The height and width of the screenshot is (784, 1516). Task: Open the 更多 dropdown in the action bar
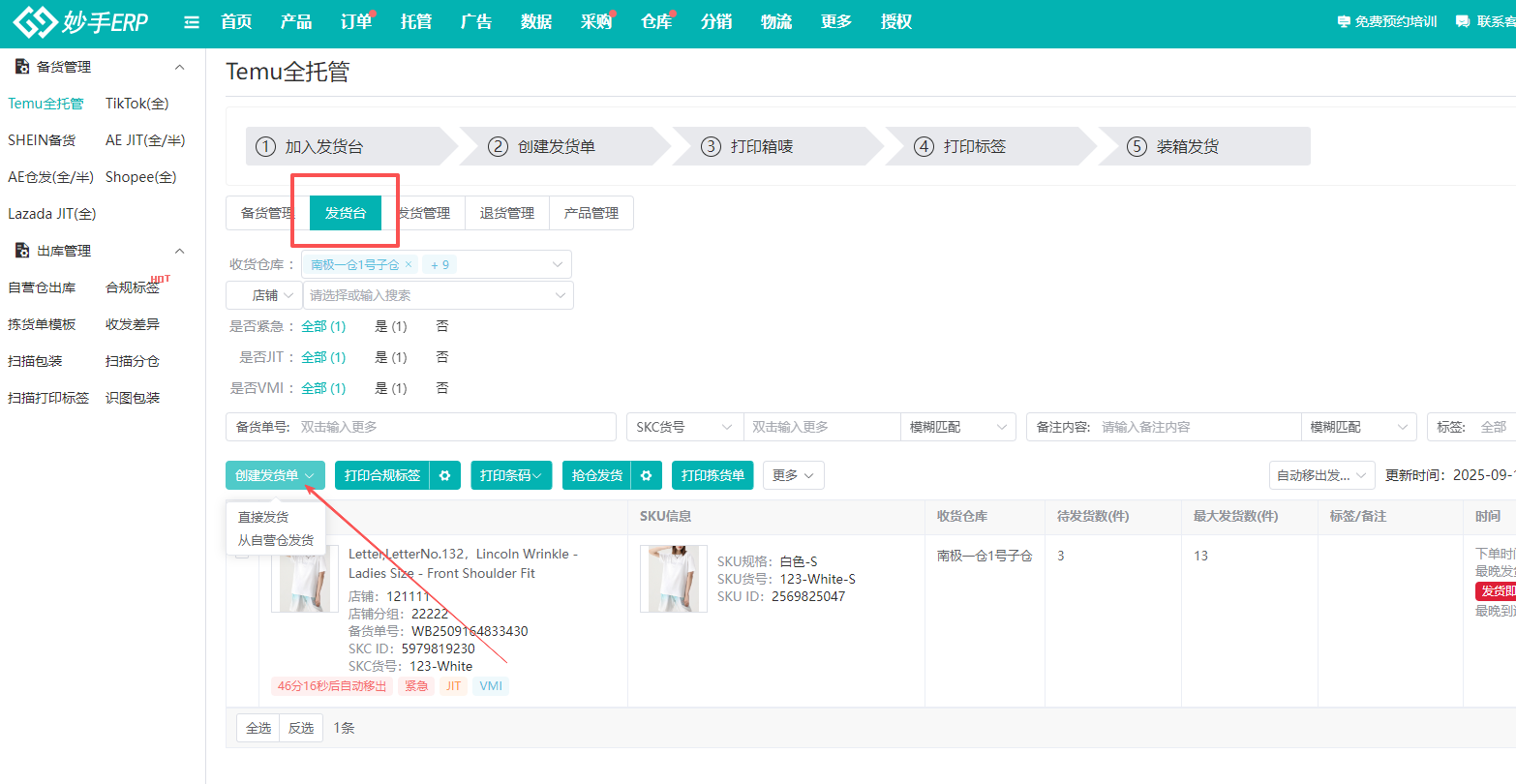pyautogui.click(x=794, y=475)
